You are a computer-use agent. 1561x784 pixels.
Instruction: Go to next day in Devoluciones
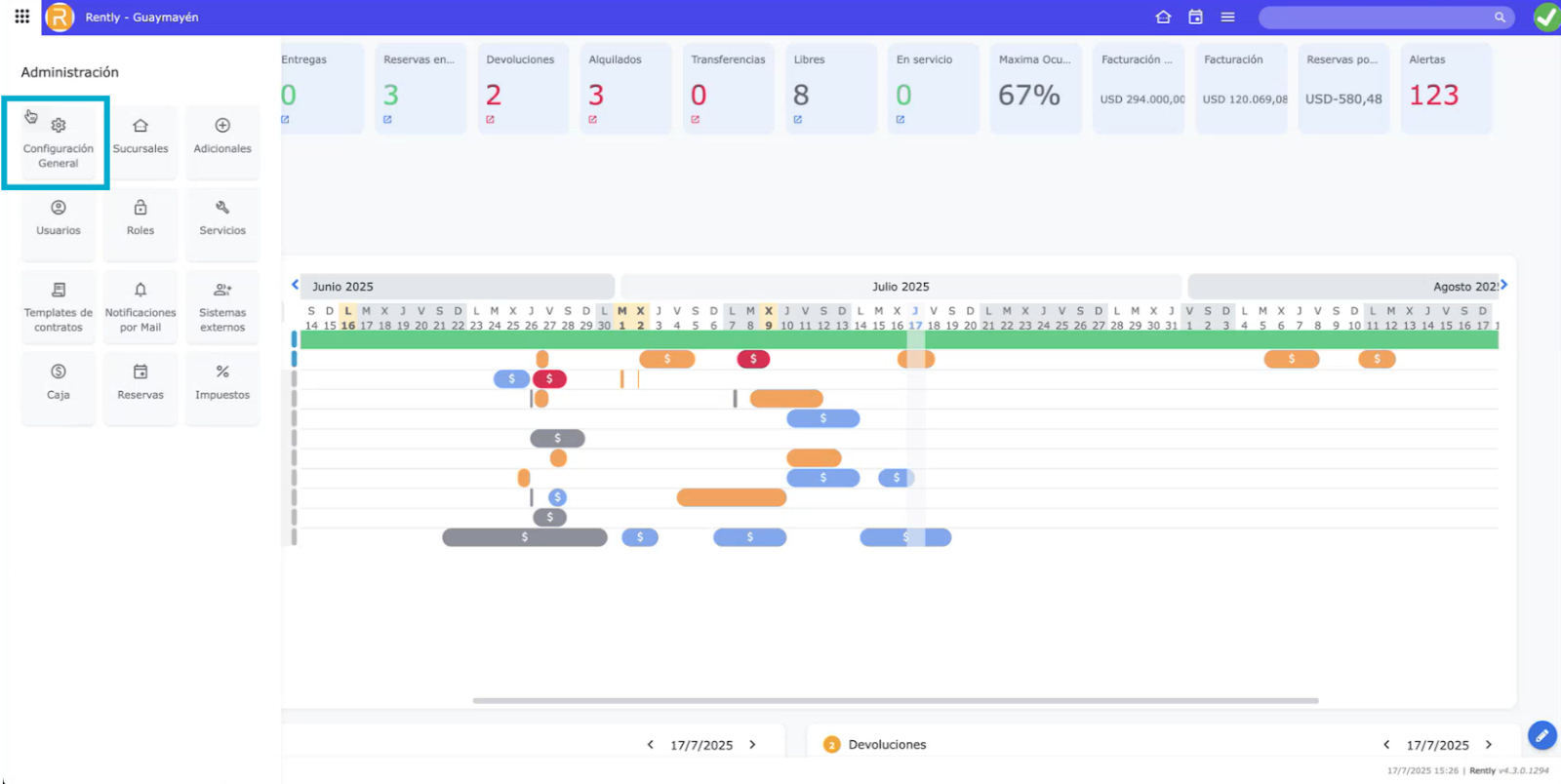[x=1489, y=745]
